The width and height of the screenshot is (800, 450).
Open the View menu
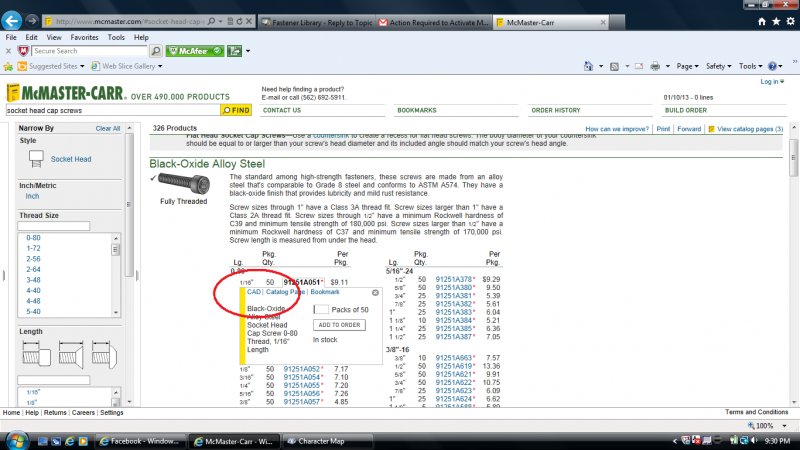pos(54,37)
